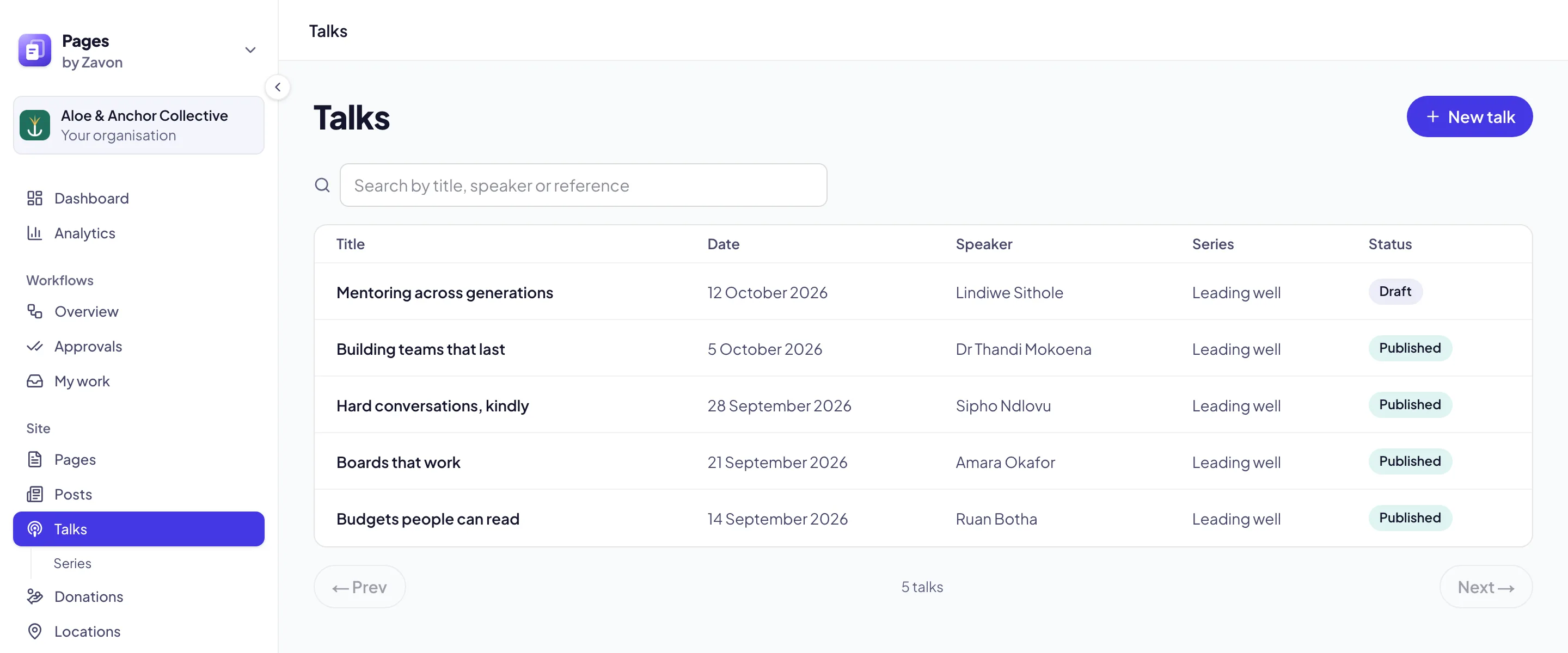Click the Approvals double-check icon
The image size is (1568, 653).
[35, 346]
